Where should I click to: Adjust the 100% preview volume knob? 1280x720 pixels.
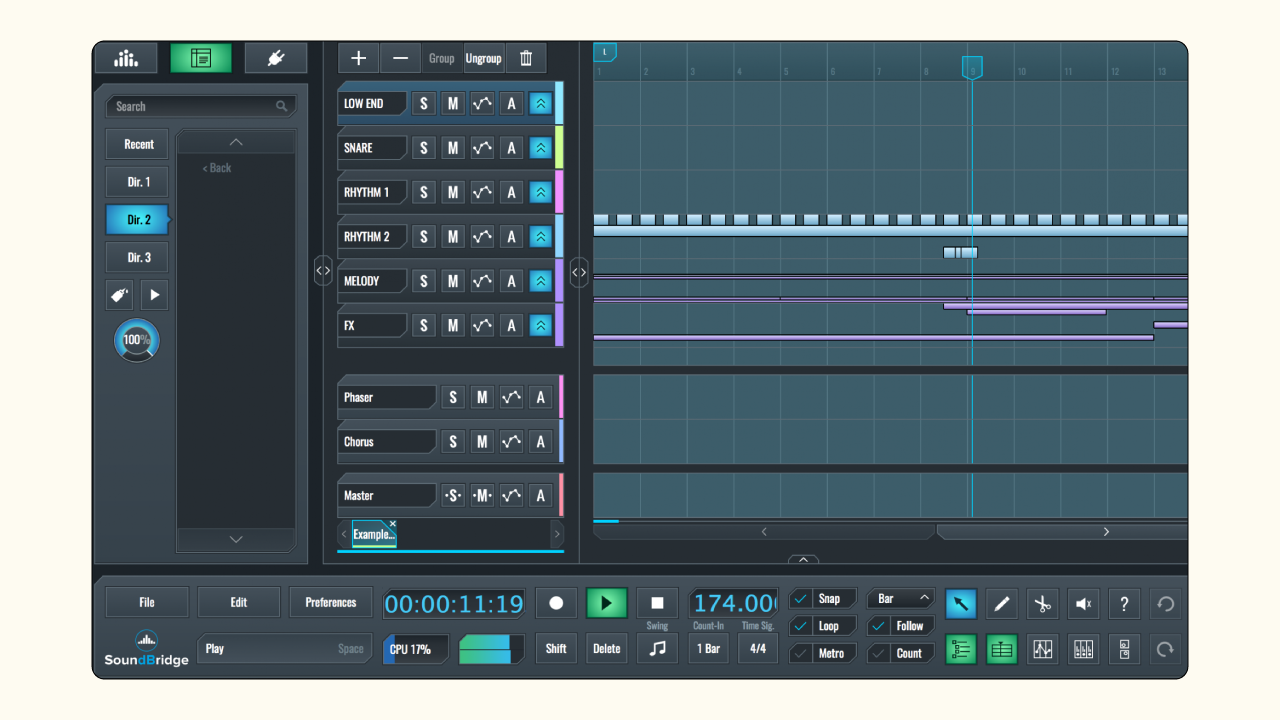[136, 340]
